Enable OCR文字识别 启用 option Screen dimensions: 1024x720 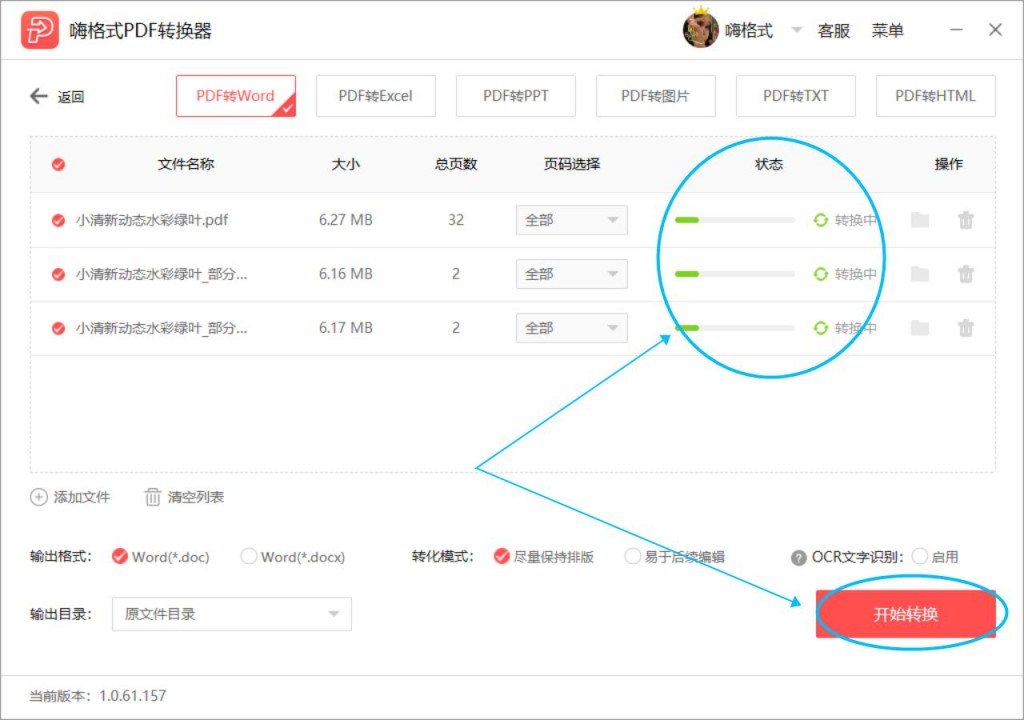[920, 556]
